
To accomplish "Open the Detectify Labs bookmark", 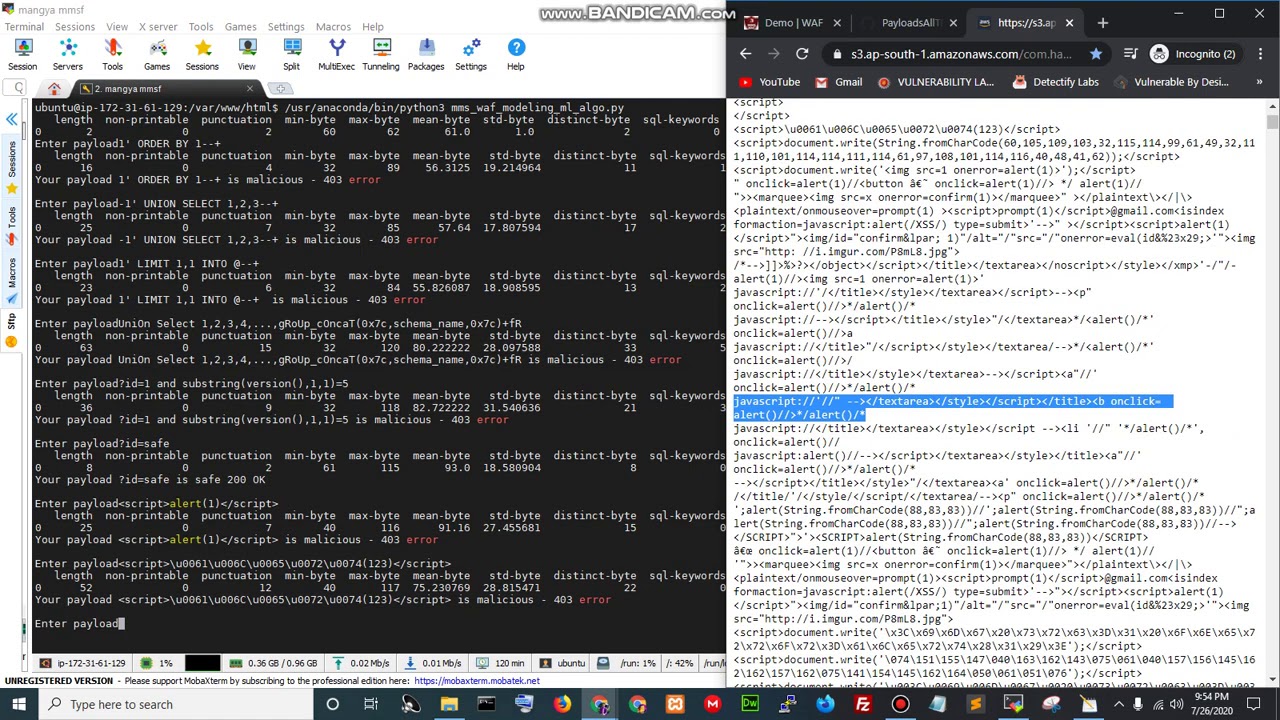I will pyautogui.click(x=1054, y=82).
